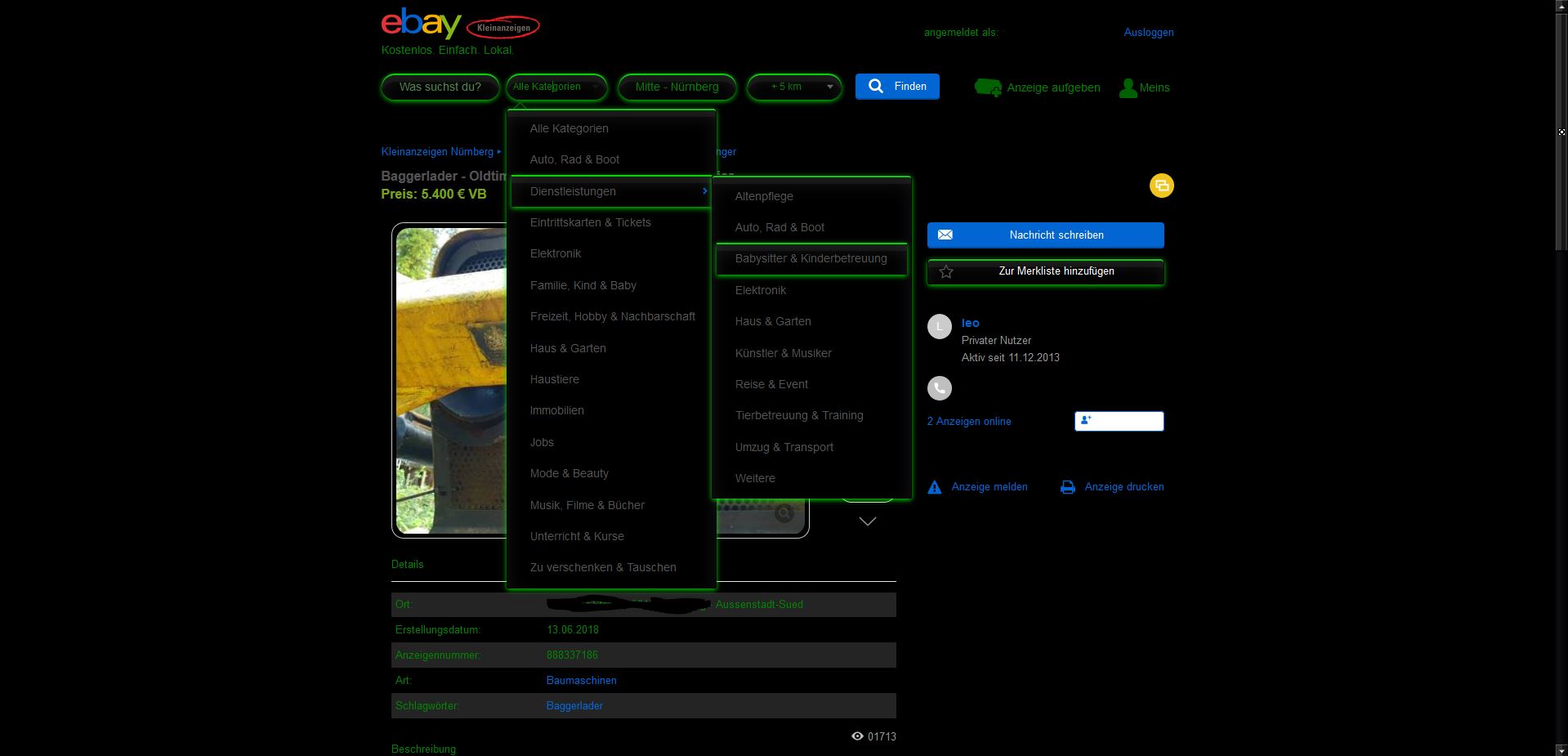Click the Was suchst du? search field
Image resolution: width=1568 pixels, height=756 pixels.
(440, 87)
